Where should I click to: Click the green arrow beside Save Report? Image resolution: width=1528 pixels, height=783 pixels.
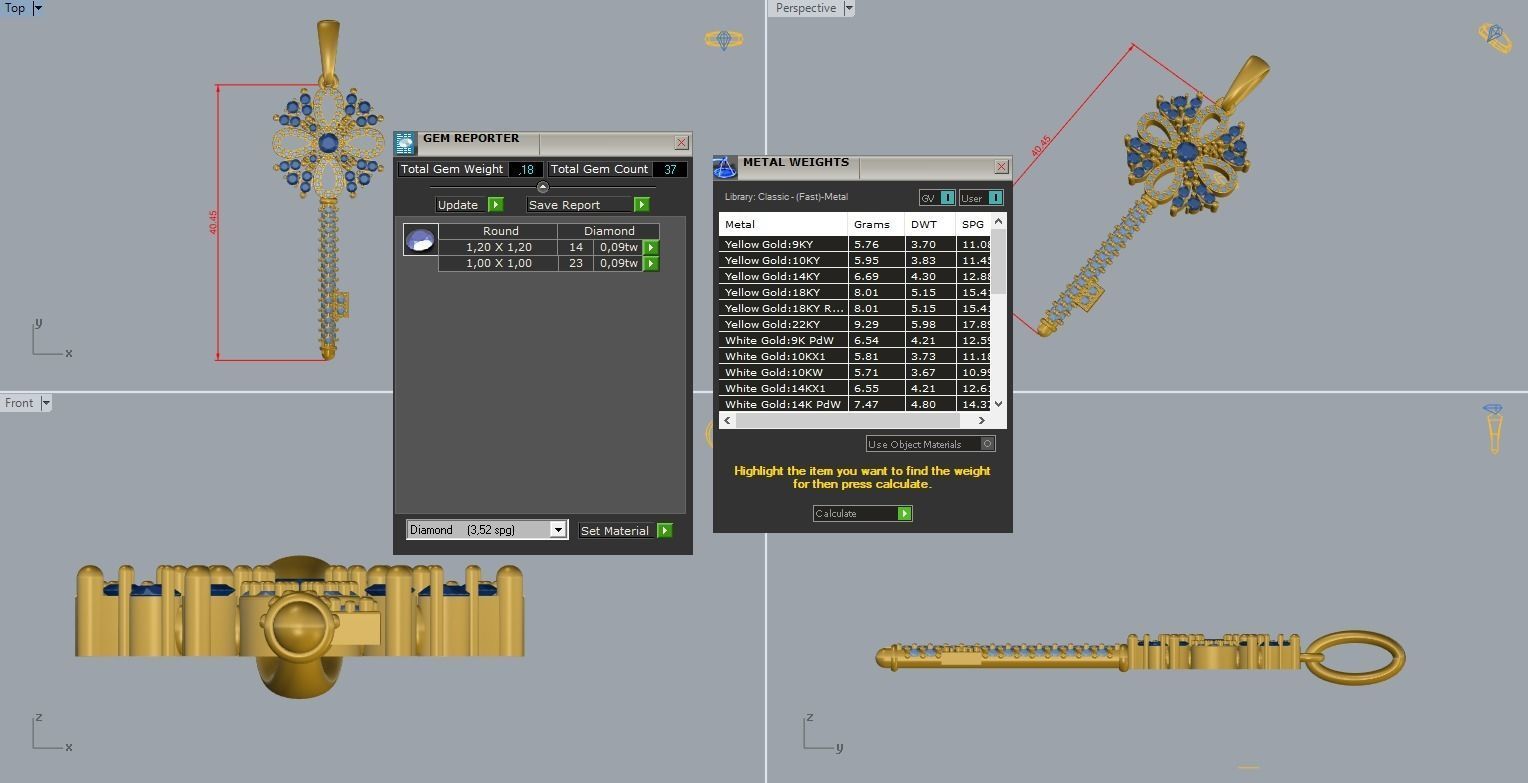[x=642, y=205]
